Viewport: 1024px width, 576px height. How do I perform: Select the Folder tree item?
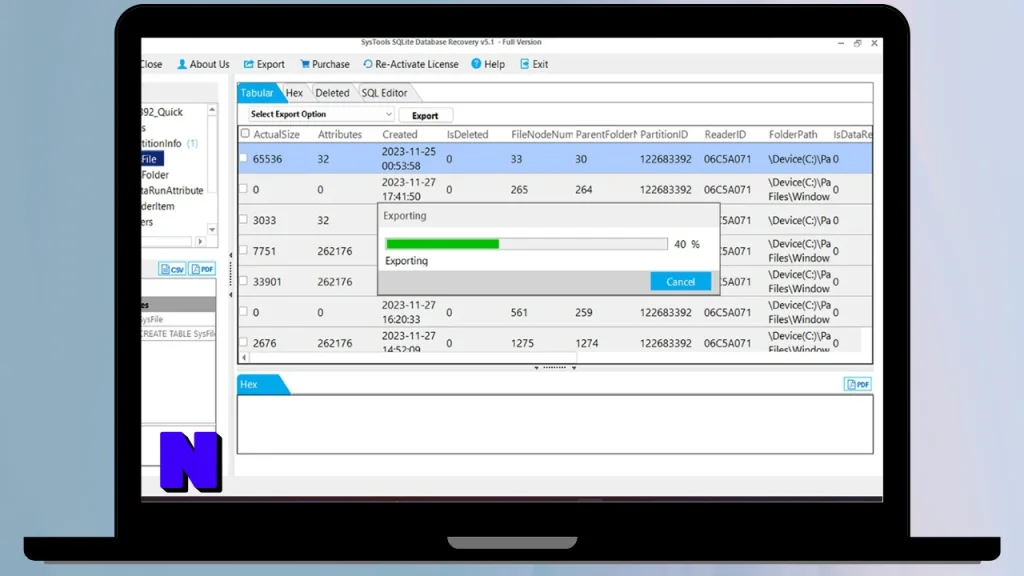pos(155,174)
